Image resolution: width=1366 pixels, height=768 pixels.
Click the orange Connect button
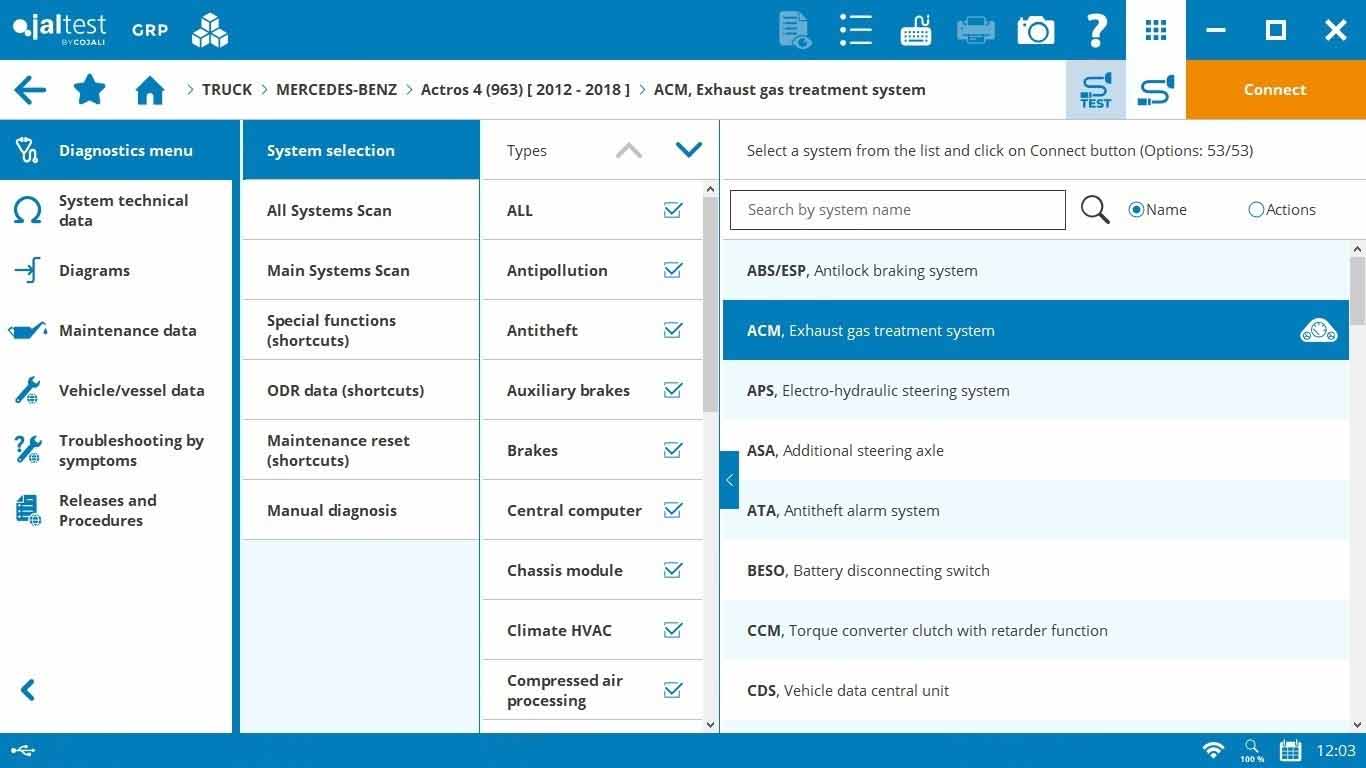(1276, 90)
